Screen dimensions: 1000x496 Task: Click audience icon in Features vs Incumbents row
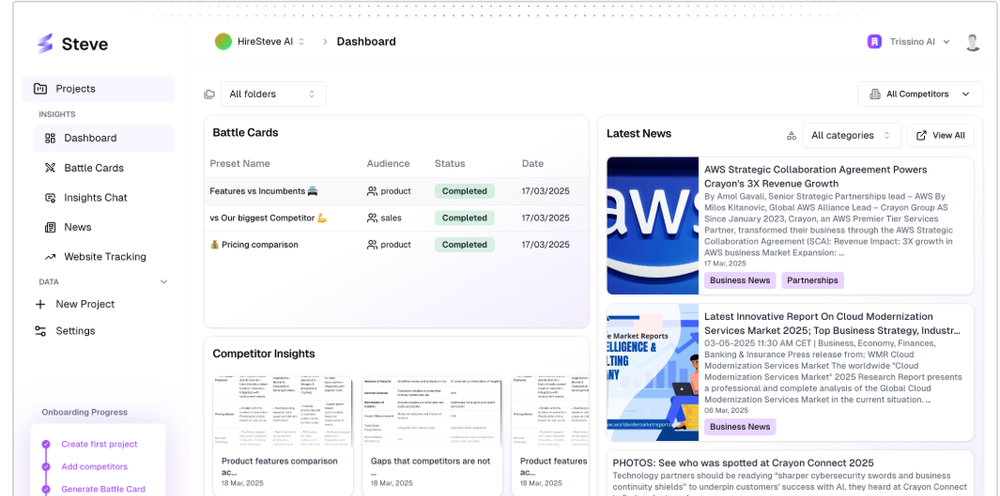[x=372, y=191]
